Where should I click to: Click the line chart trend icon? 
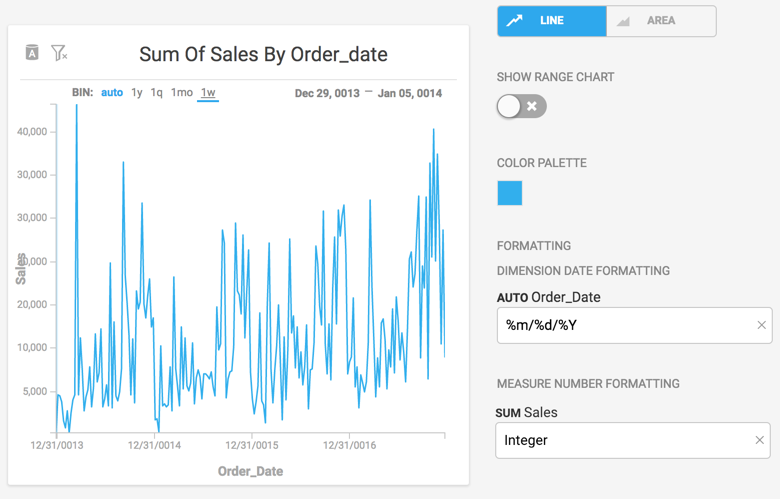coord(515,21)
